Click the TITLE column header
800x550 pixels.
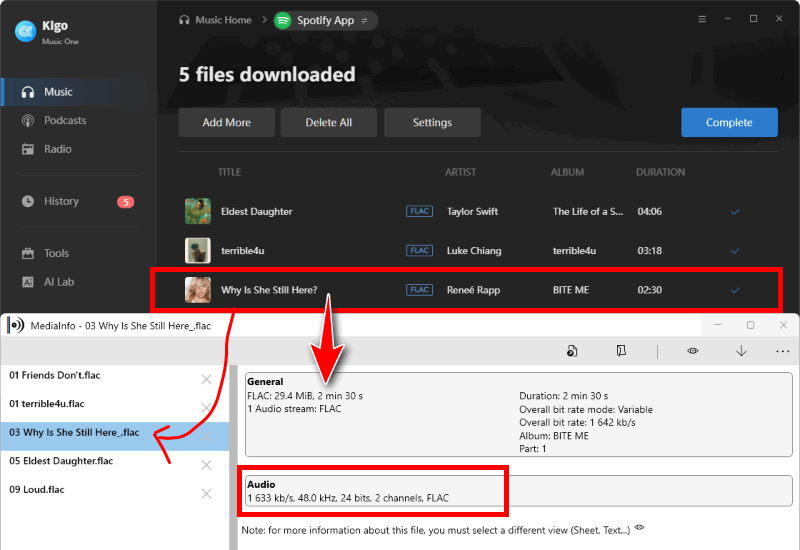(230, 172)
